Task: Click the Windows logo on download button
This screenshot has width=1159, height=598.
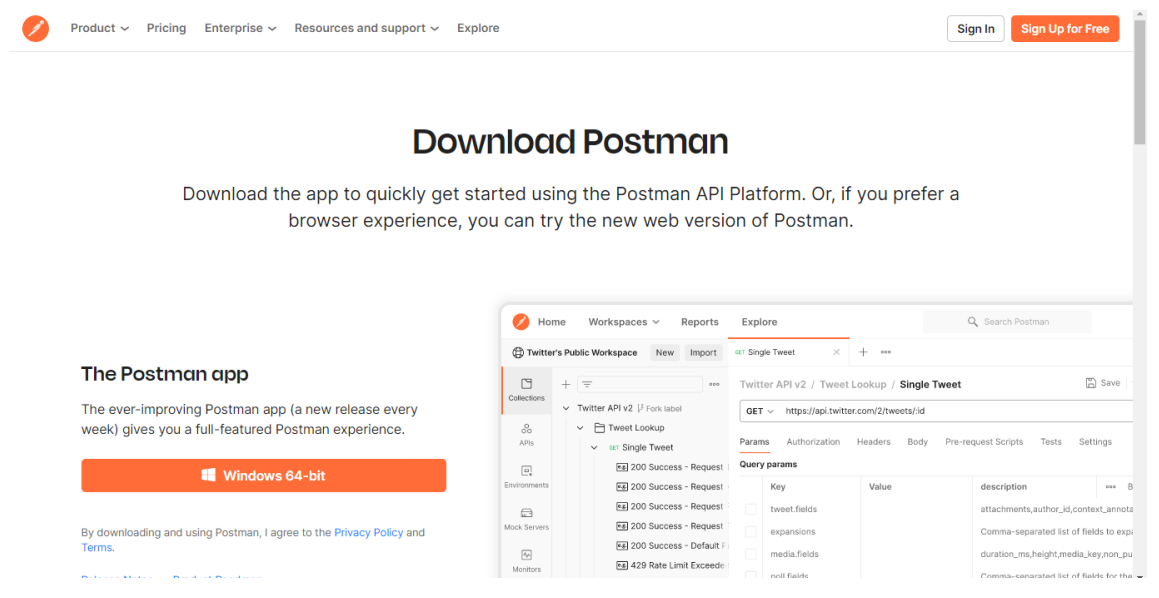Action: click(208, 475)
